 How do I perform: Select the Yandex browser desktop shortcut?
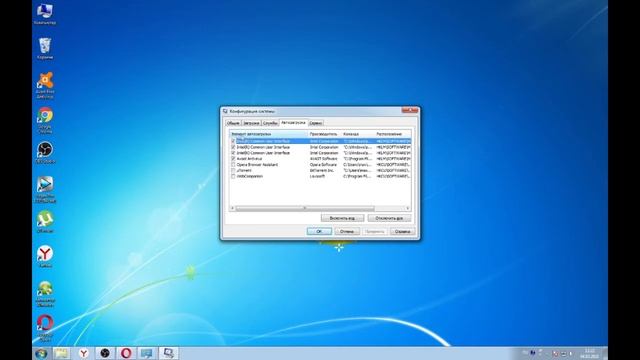[45, 256]
